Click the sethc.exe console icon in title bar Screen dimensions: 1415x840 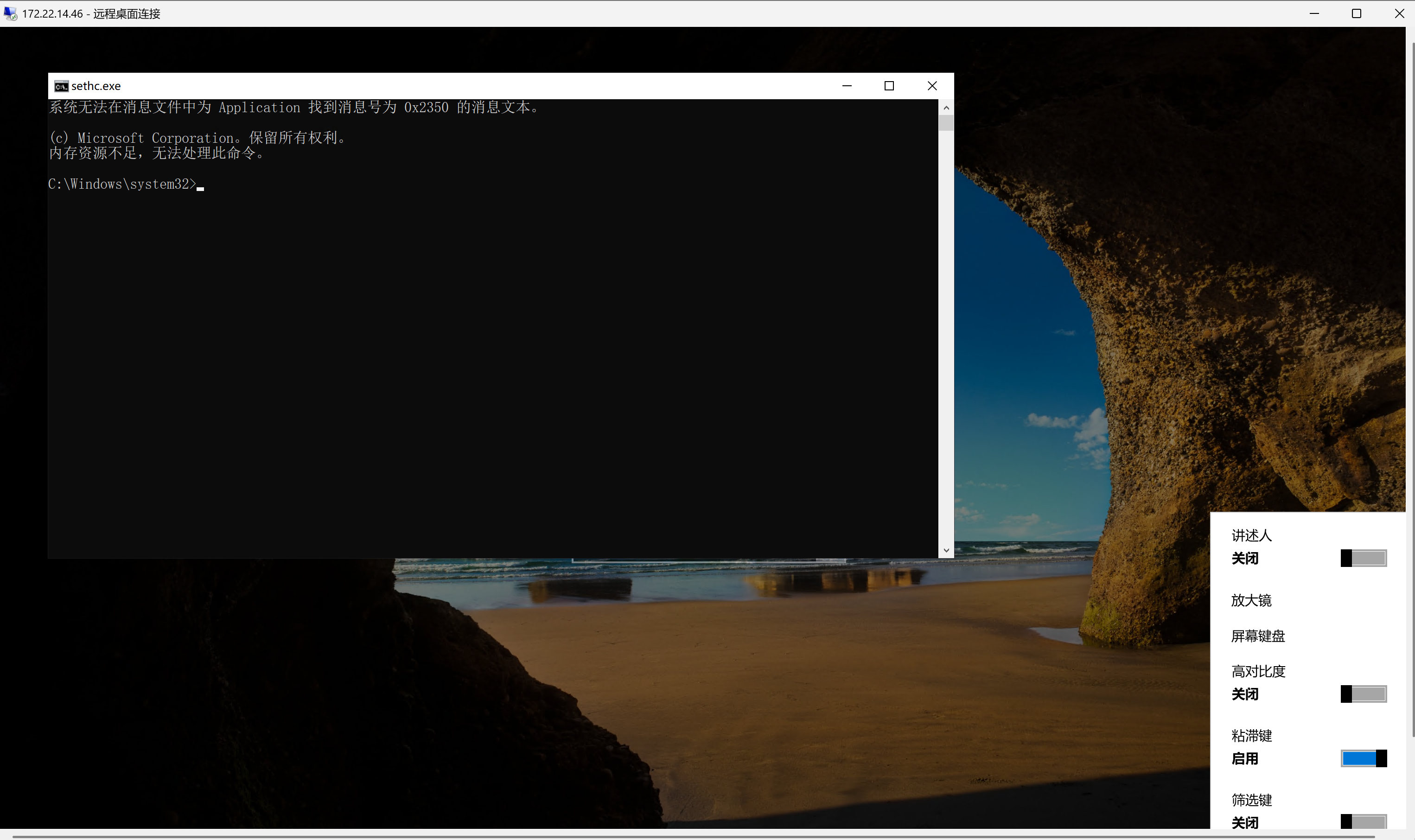pos(61,86)
